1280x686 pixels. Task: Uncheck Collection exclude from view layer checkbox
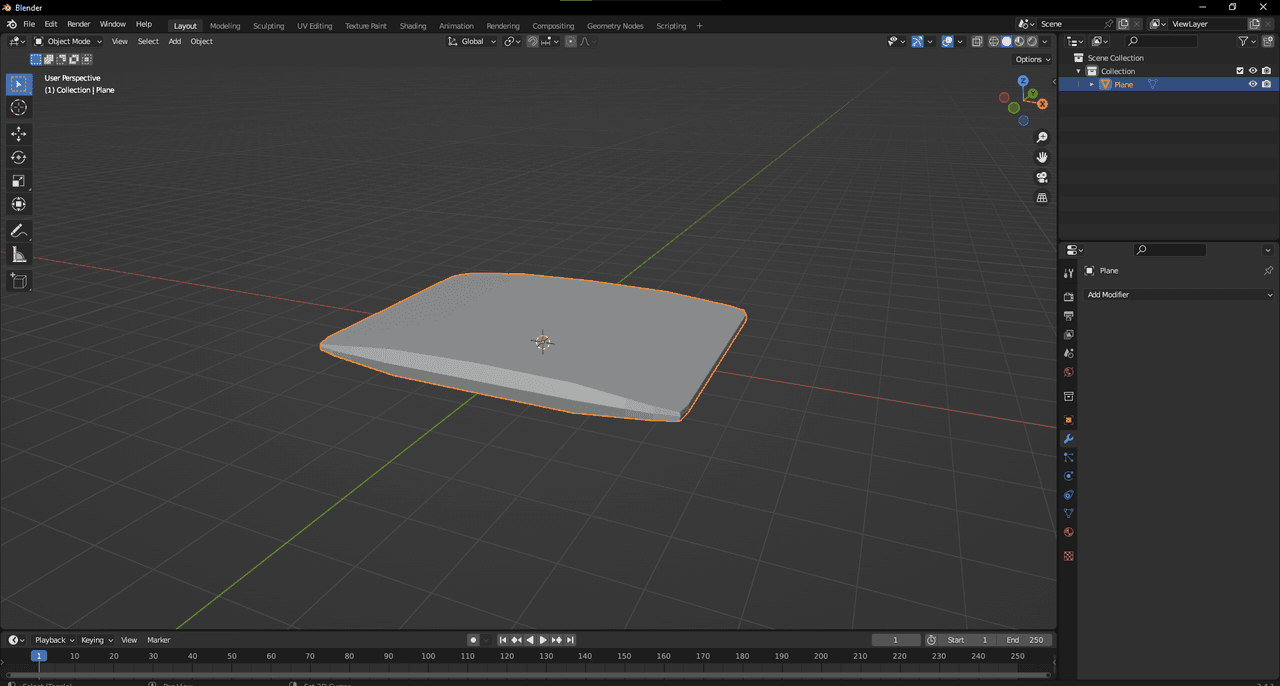pos(1240,71)
